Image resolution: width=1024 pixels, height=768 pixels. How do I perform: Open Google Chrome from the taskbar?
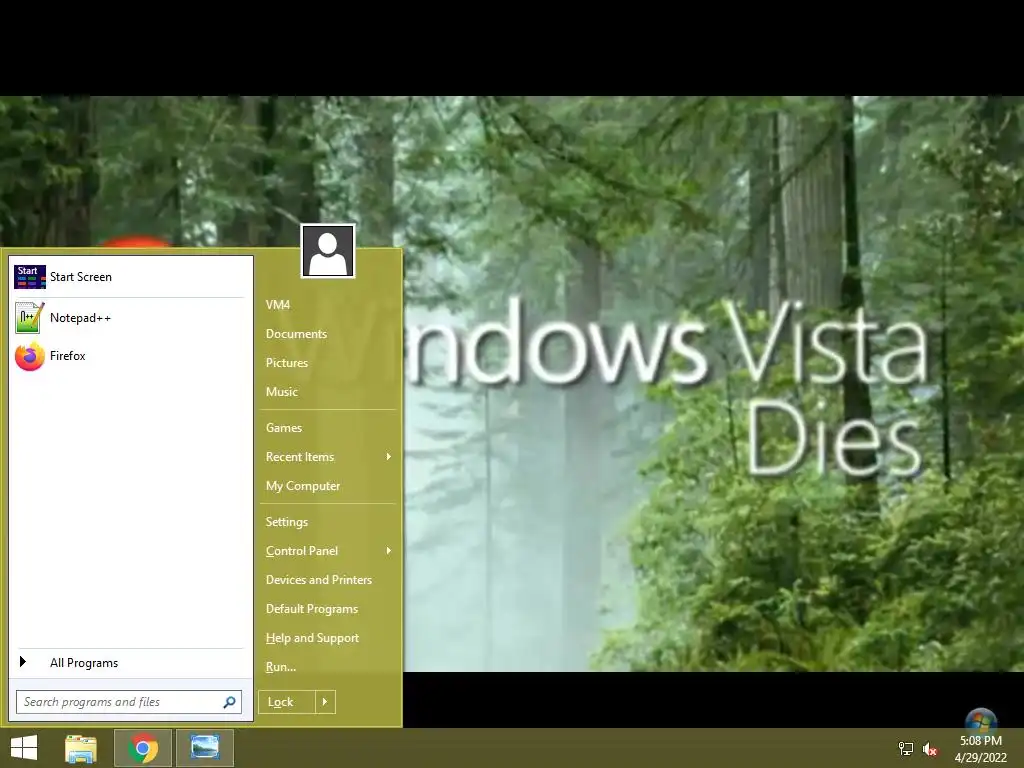pyautogui.click(x=143, y=748)
